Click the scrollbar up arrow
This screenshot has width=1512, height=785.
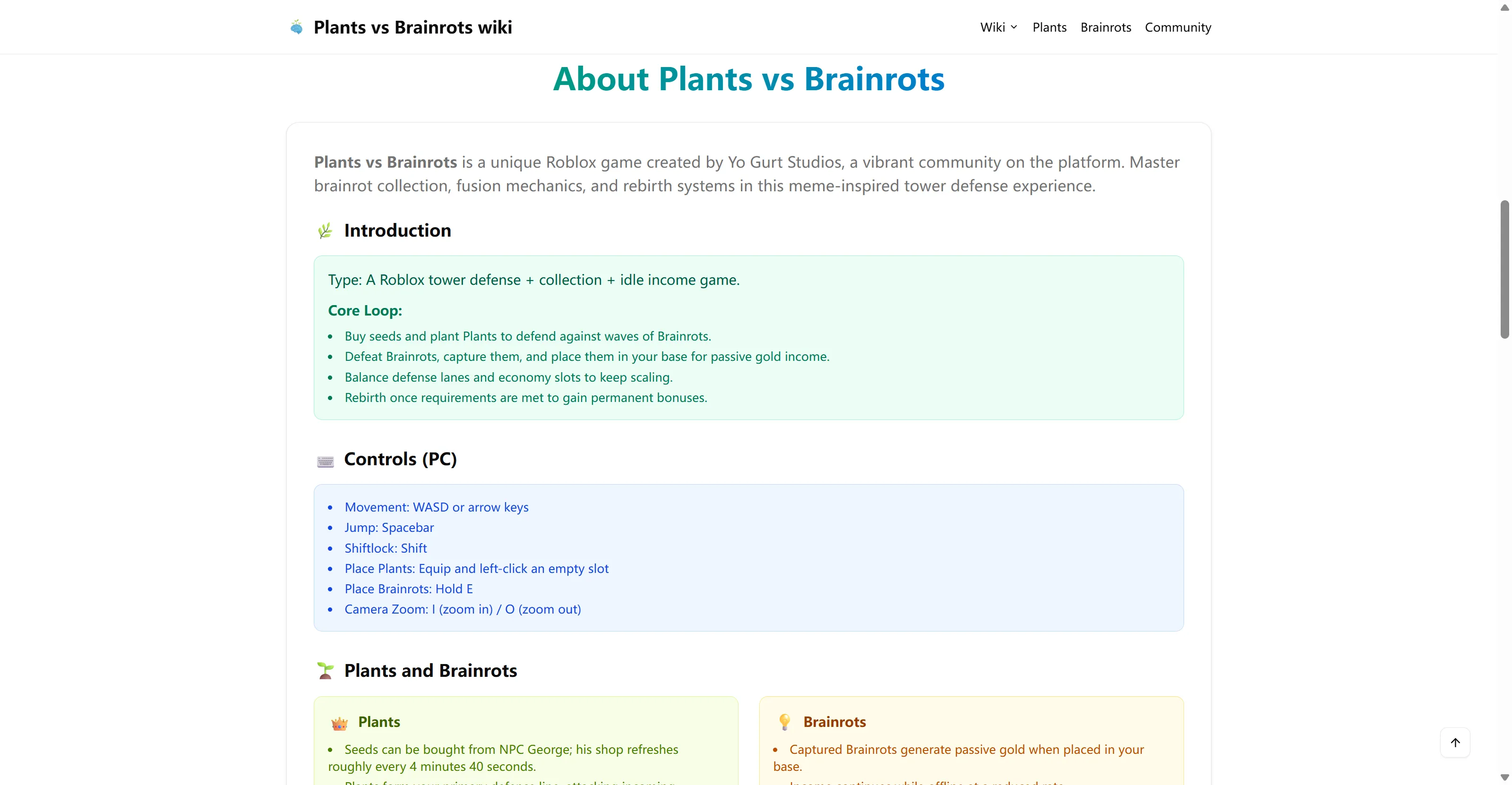1504,7
